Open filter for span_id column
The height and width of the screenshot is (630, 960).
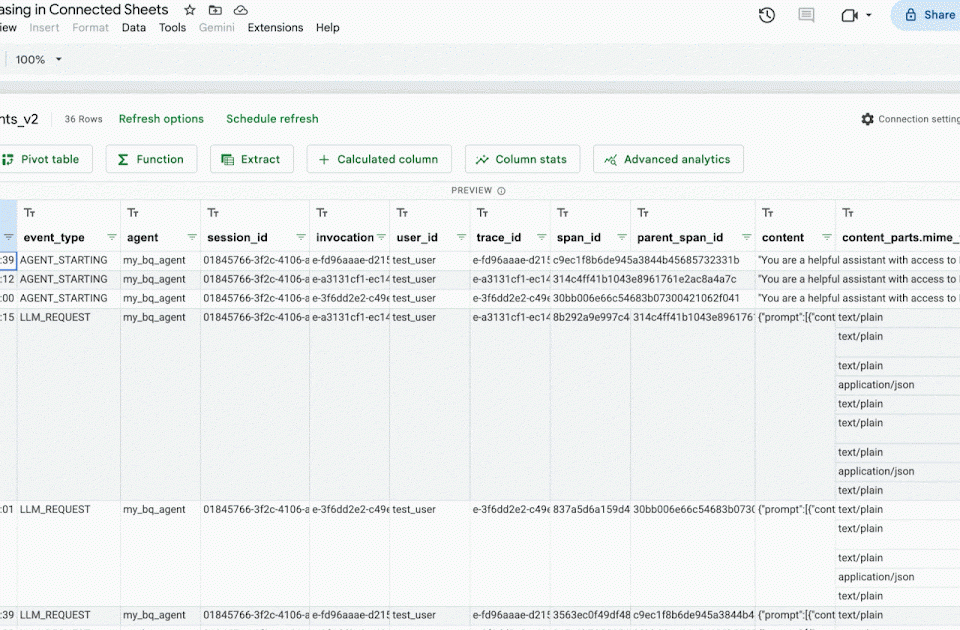[621, 237]
